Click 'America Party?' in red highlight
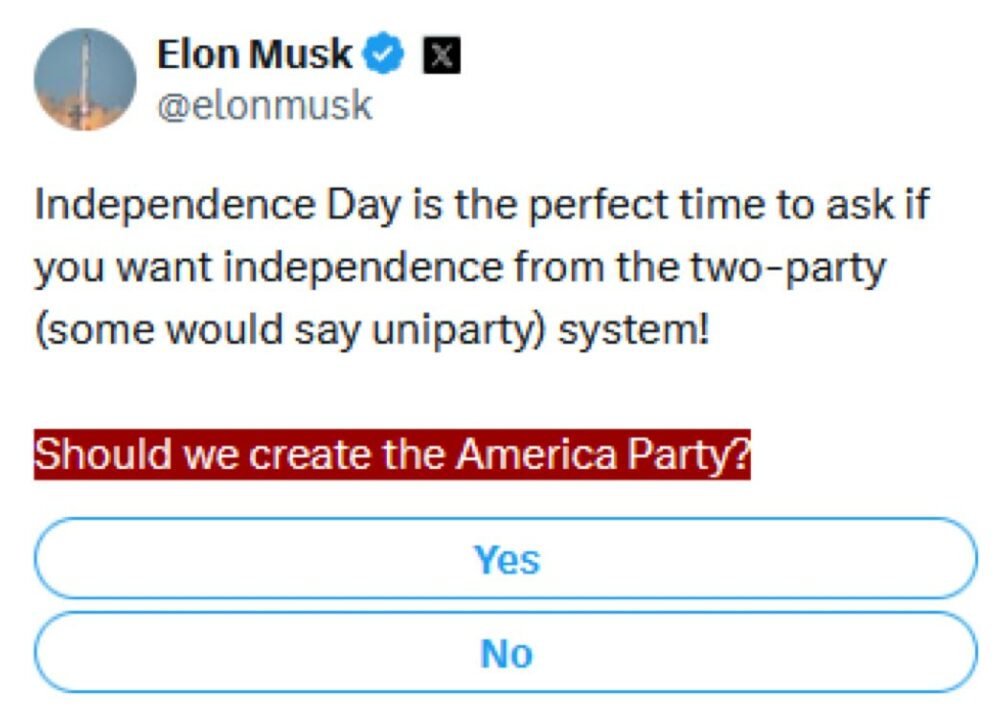 [603, 455]
